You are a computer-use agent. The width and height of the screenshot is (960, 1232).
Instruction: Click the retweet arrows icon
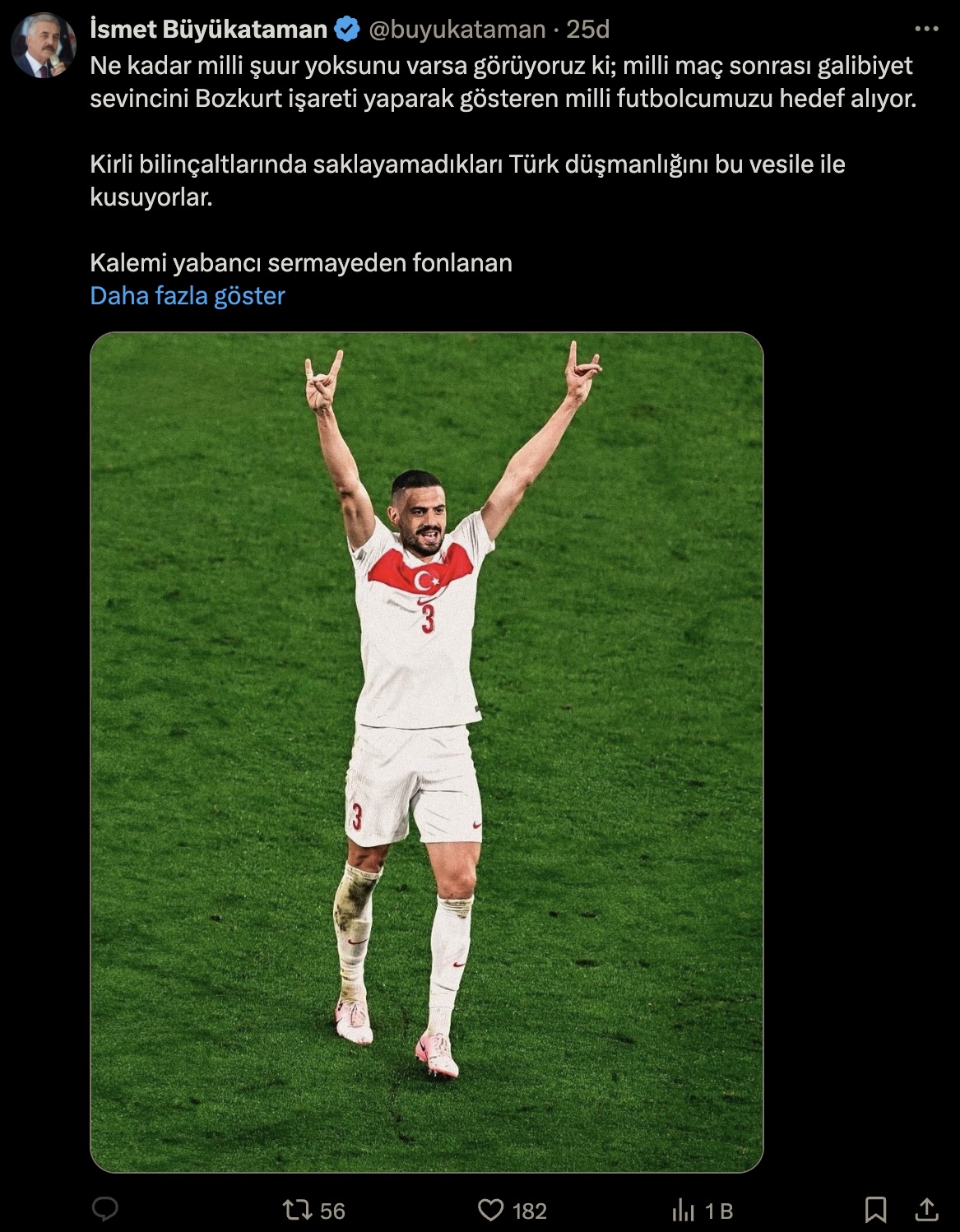(x=297, y=1210)
